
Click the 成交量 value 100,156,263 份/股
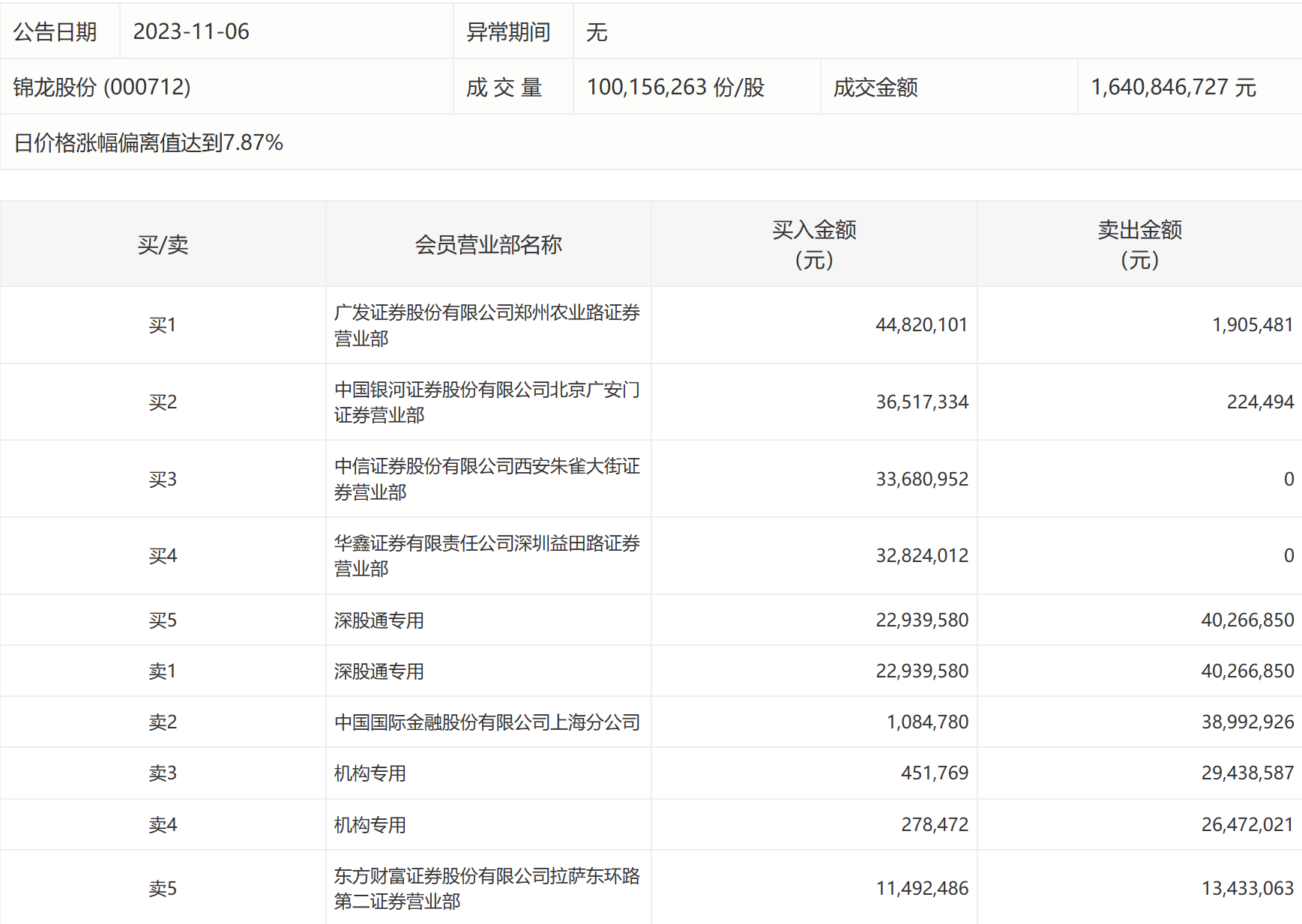coord(675,87)
